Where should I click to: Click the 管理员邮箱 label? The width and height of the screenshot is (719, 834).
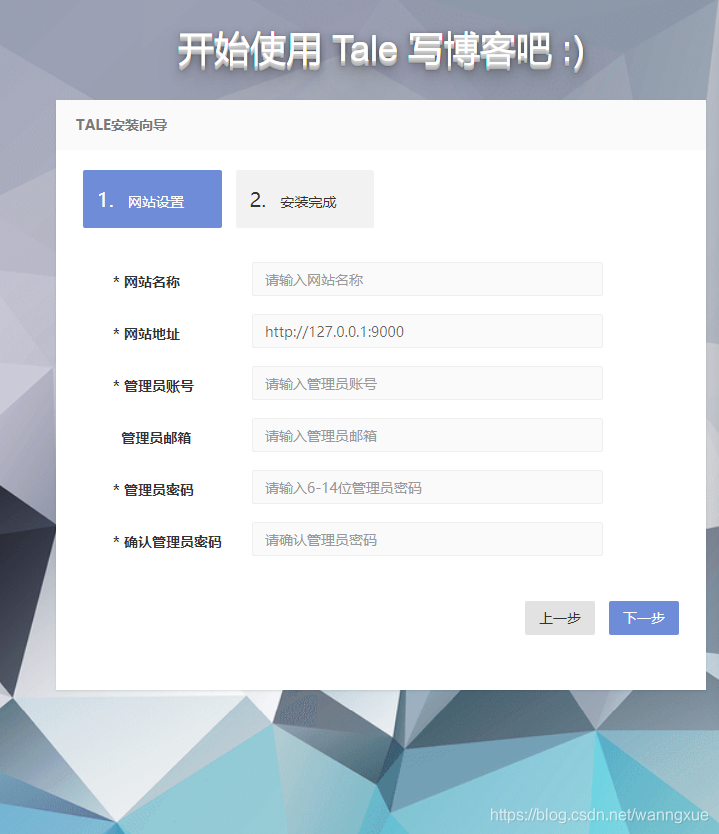pos(156,438)
